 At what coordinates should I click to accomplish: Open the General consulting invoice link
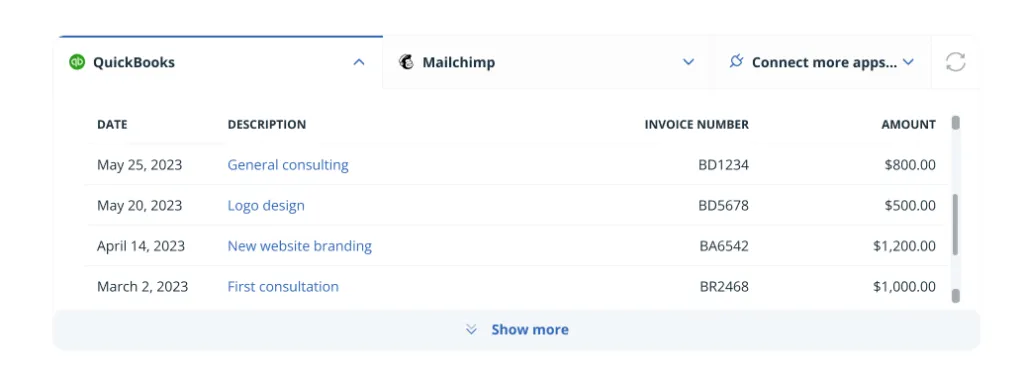[x=288, y=165]
